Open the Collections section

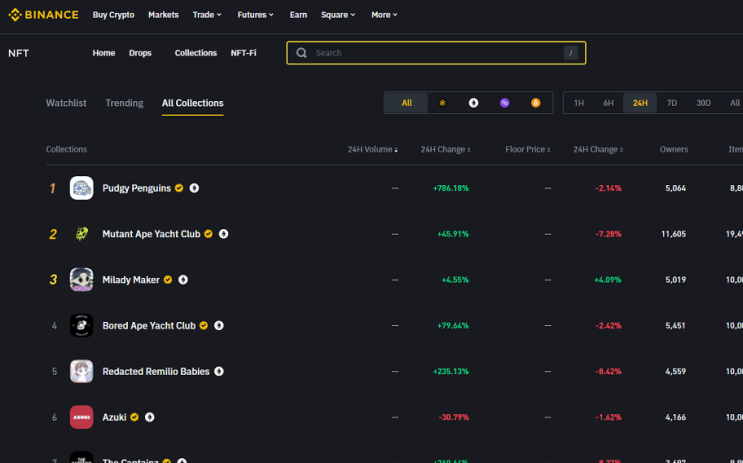point(196,53)
